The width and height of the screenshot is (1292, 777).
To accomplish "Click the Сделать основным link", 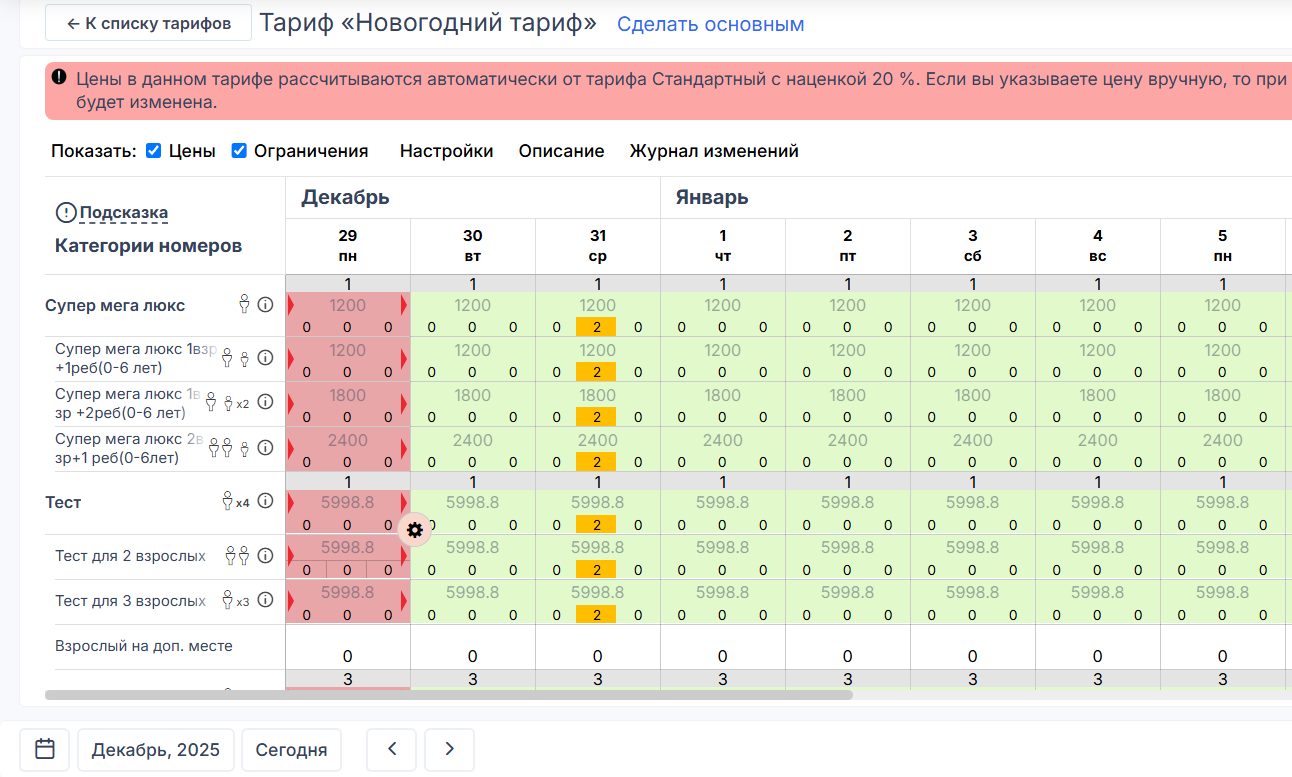I will pos(710,24).
